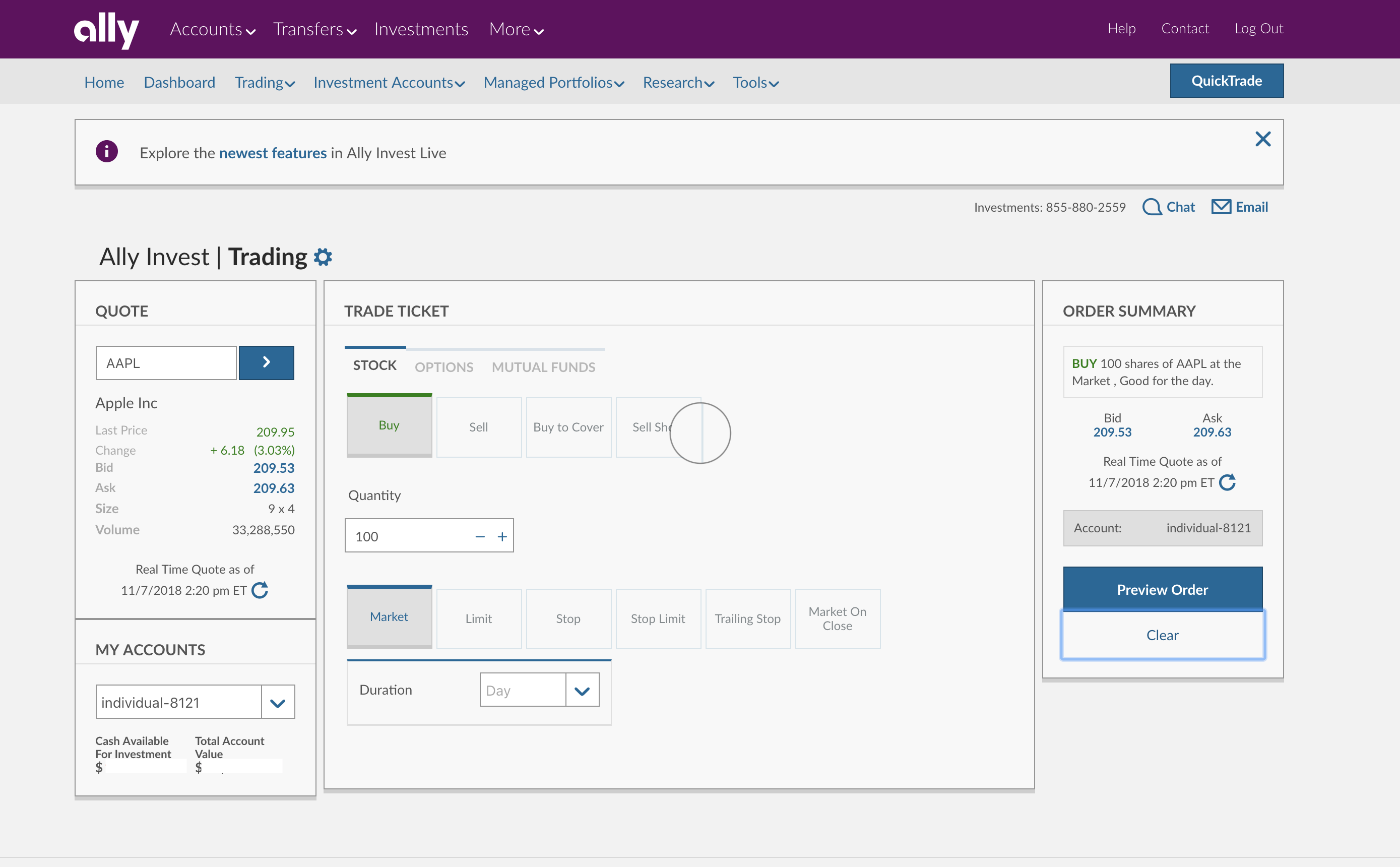Select the Limit order type
Screen dimensions: 1400x867
coord(478,617)
